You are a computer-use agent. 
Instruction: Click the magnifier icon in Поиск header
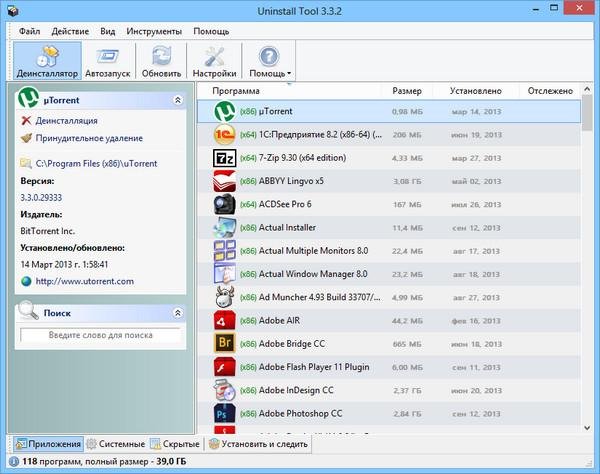point(28,310)
